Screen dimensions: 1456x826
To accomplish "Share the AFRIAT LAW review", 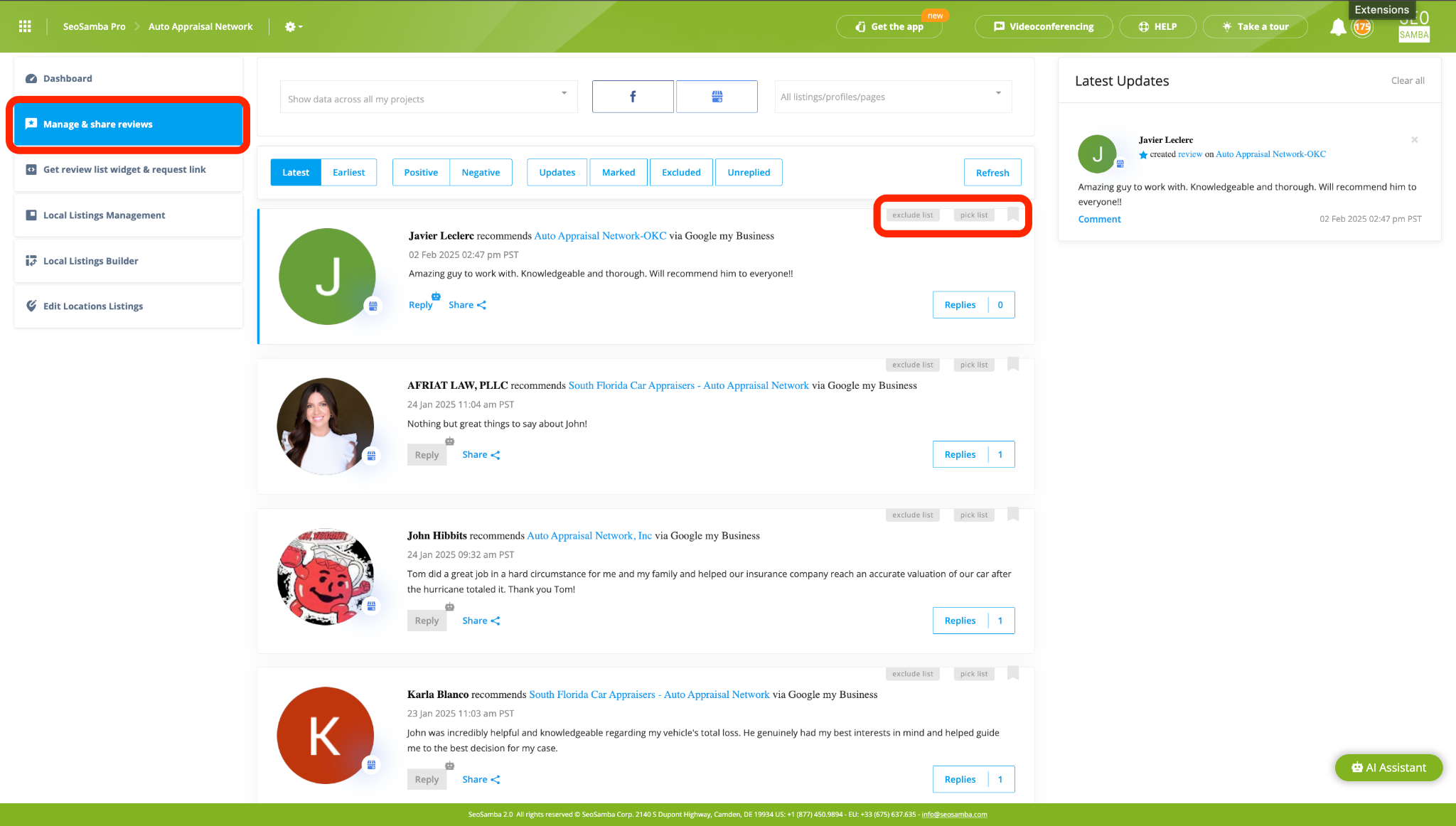I will pos(481,455).
